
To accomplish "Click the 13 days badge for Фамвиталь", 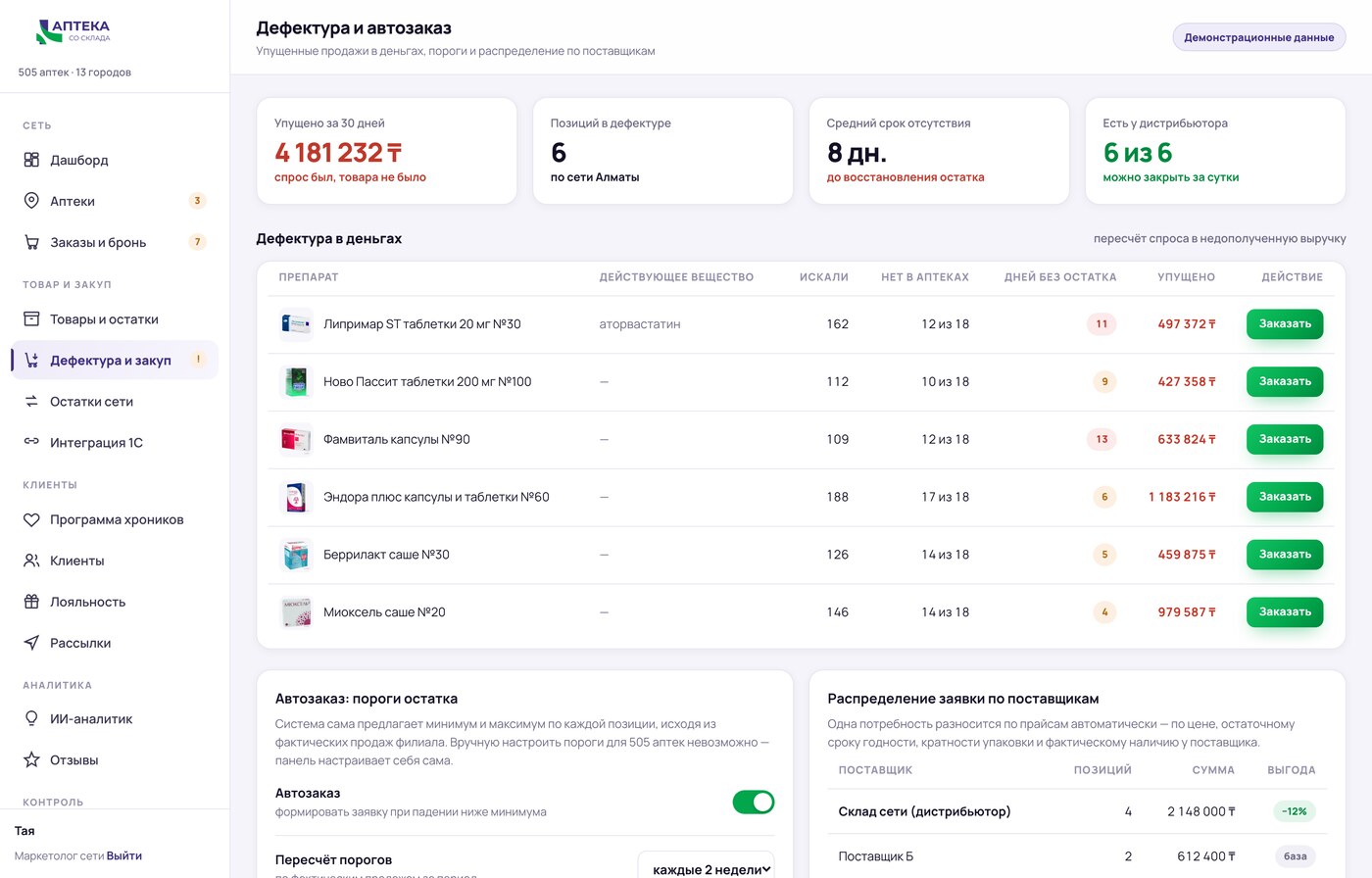I will point(1102,440).
